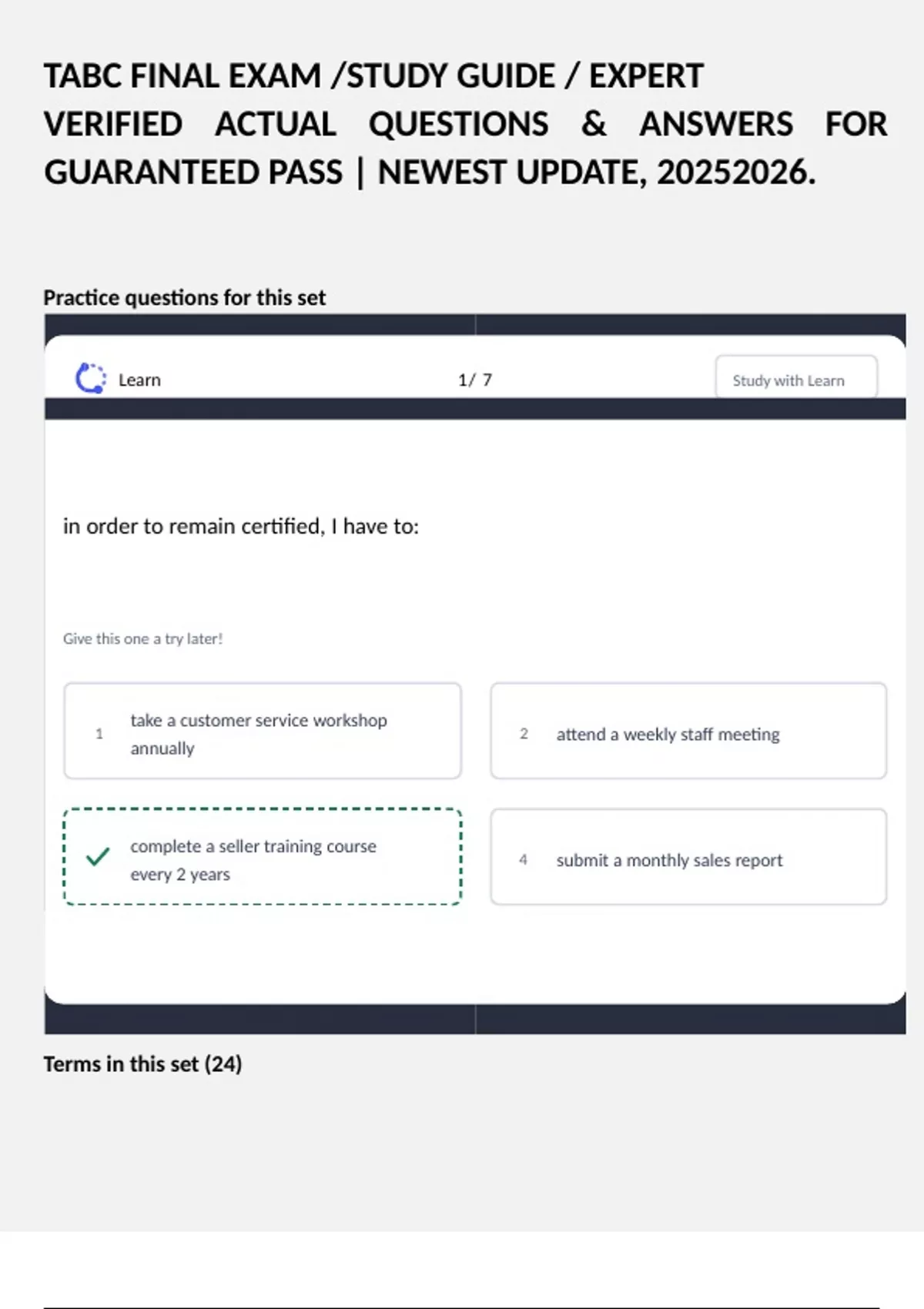Click the number 1 answer badge

(x=99, y=734)
